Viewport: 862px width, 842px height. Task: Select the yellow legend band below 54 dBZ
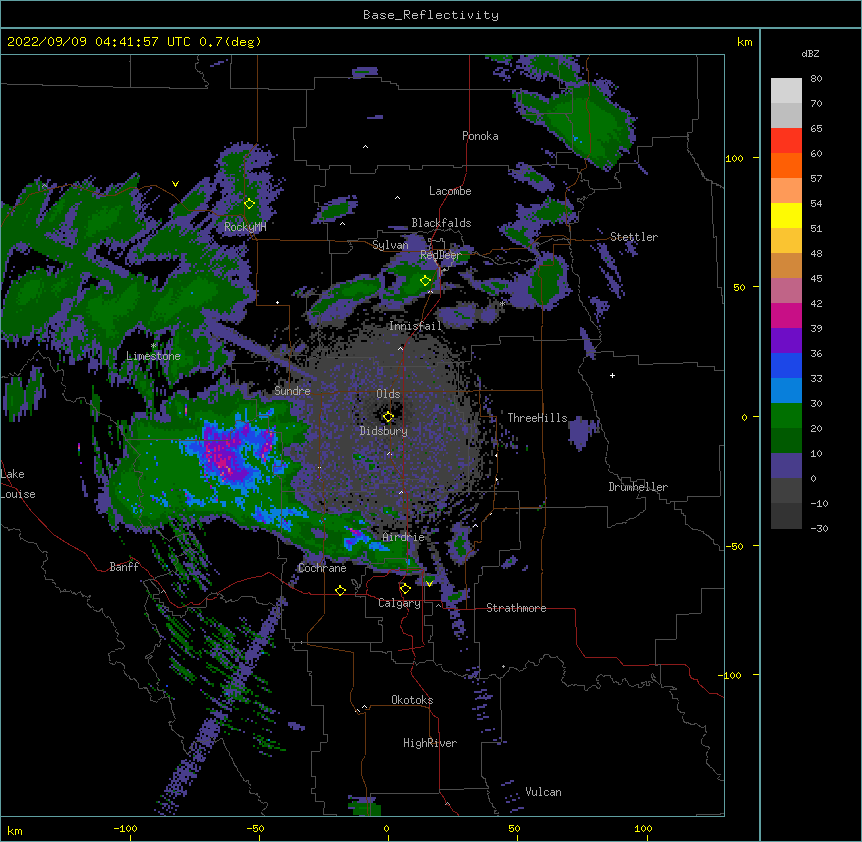tap(786, 215)
